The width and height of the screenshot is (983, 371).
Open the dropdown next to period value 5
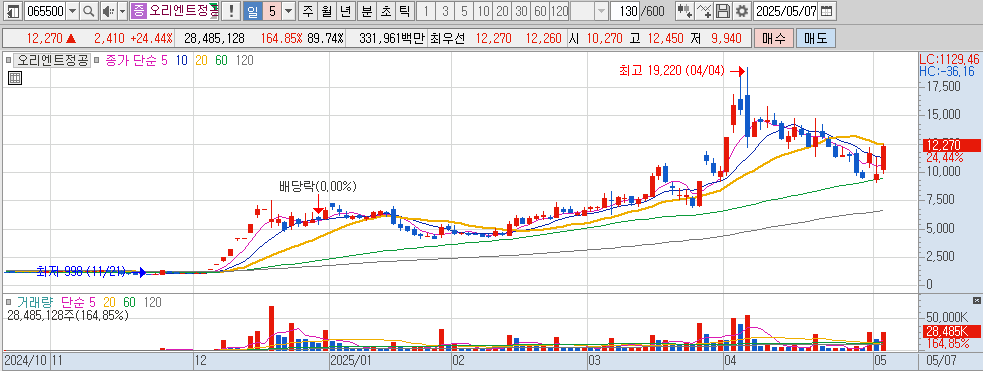click(288, 11)
